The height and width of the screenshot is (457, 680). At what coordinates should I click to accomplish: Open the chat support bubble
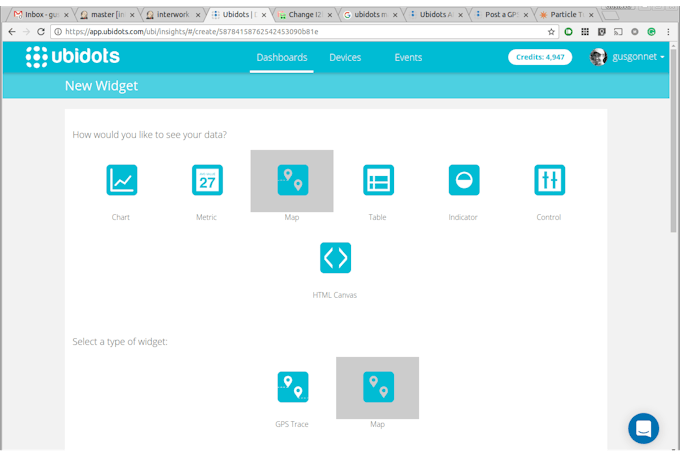[643, 428]
